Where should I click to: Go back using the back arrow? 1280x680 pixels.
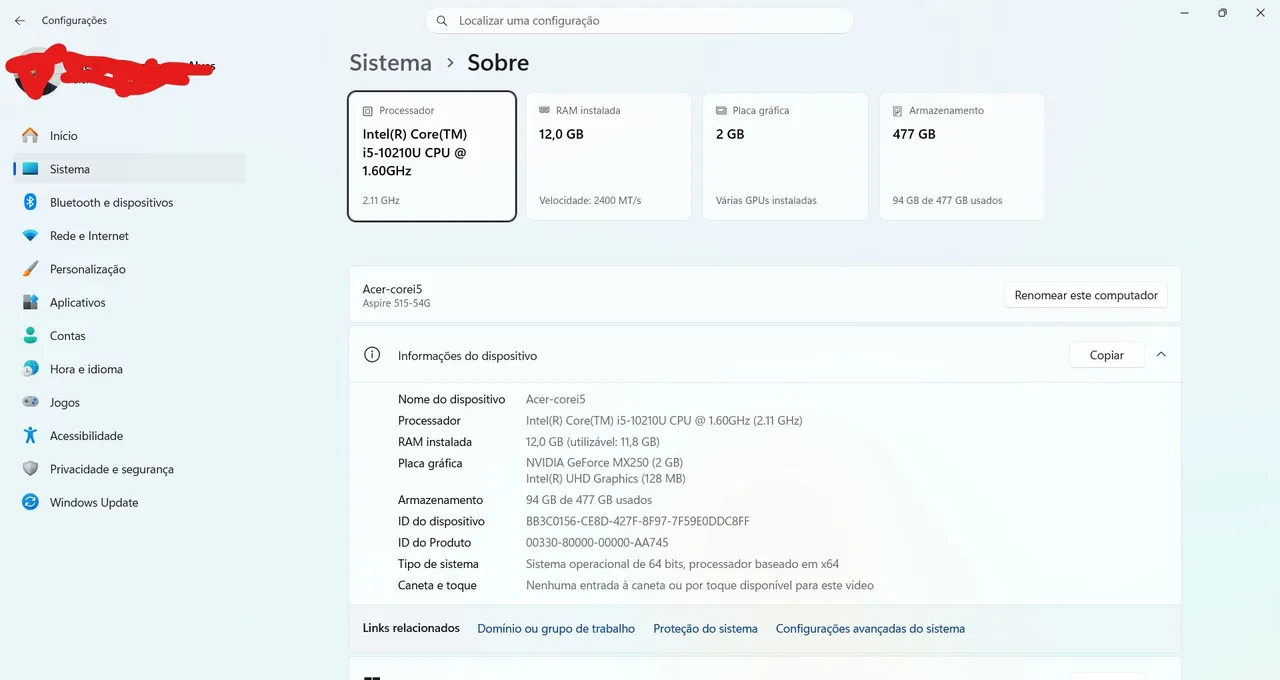point(19,21)
